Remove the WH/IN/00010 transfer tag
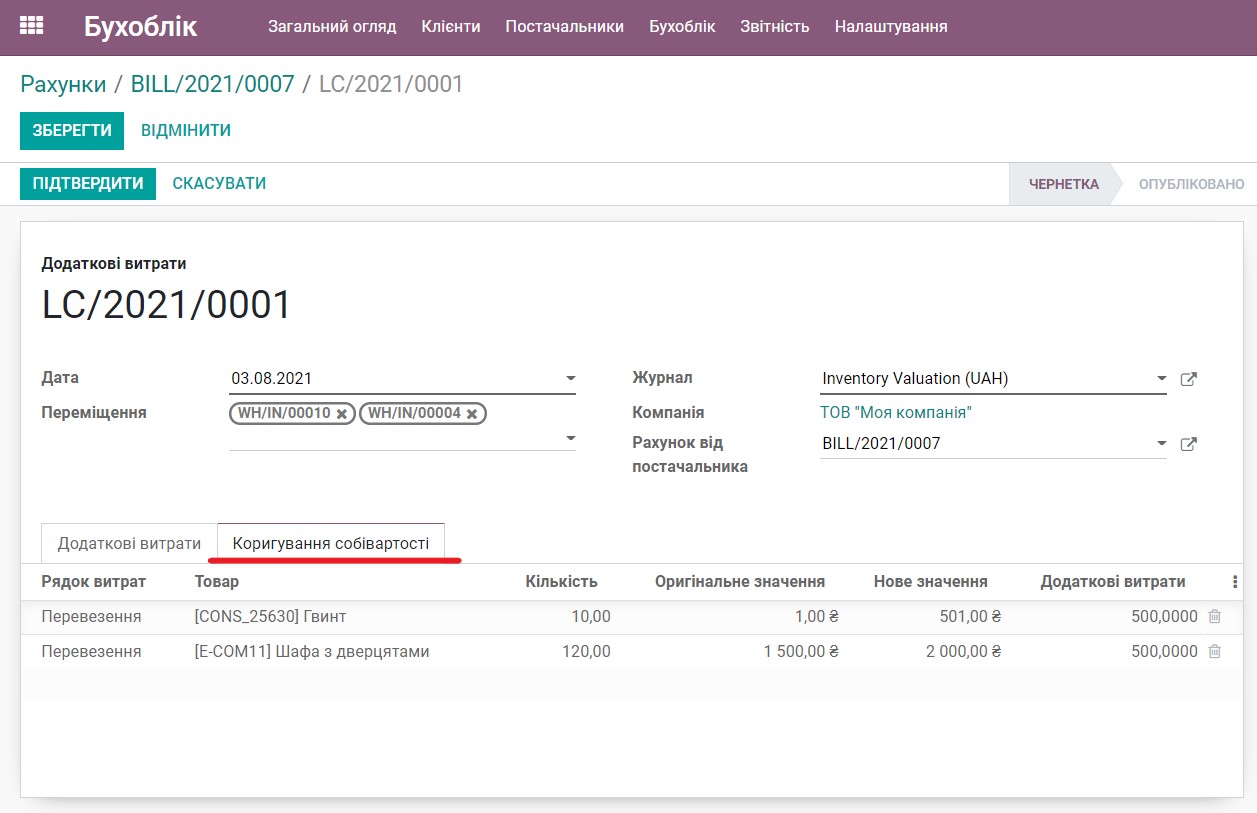The width and height of the screenshot is (1257, 813). pos(343,413)
